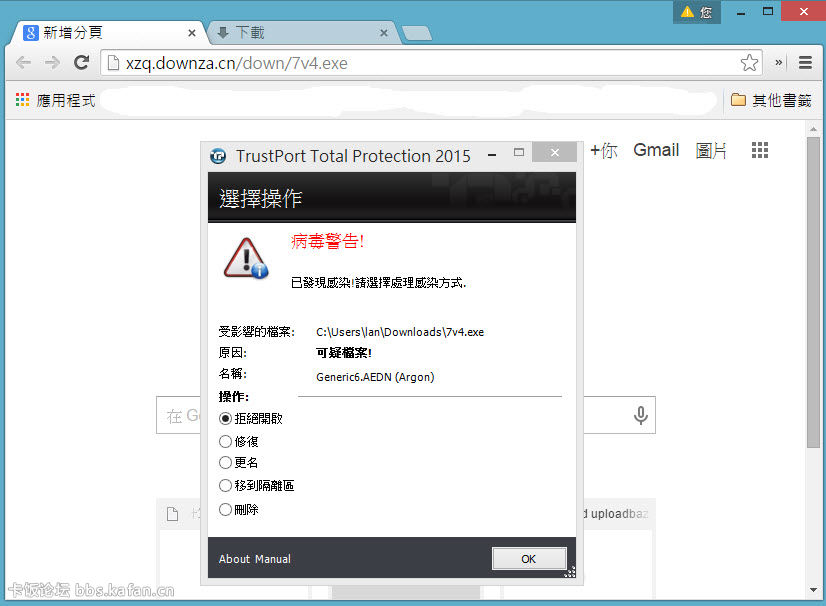Open the 應用程式 apps shortcut
The height and width of the screenshot is (606, 826).
click(x=55, y=100)
